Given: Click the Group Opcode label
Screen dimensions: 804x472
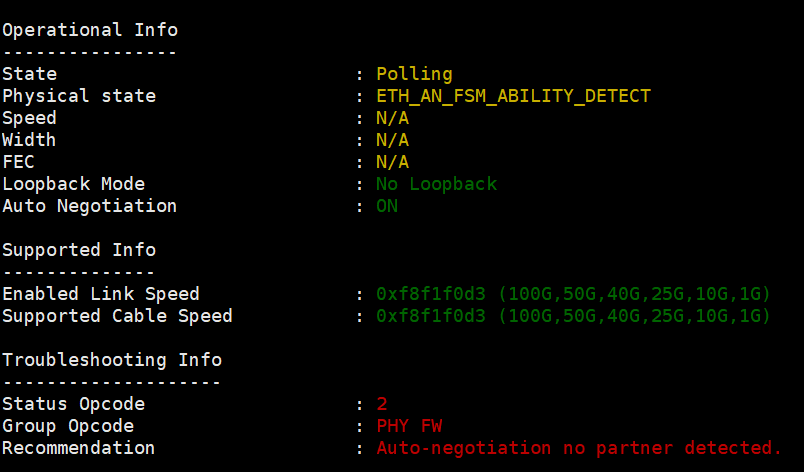Looking at the screenshot, I should point(68,426).
